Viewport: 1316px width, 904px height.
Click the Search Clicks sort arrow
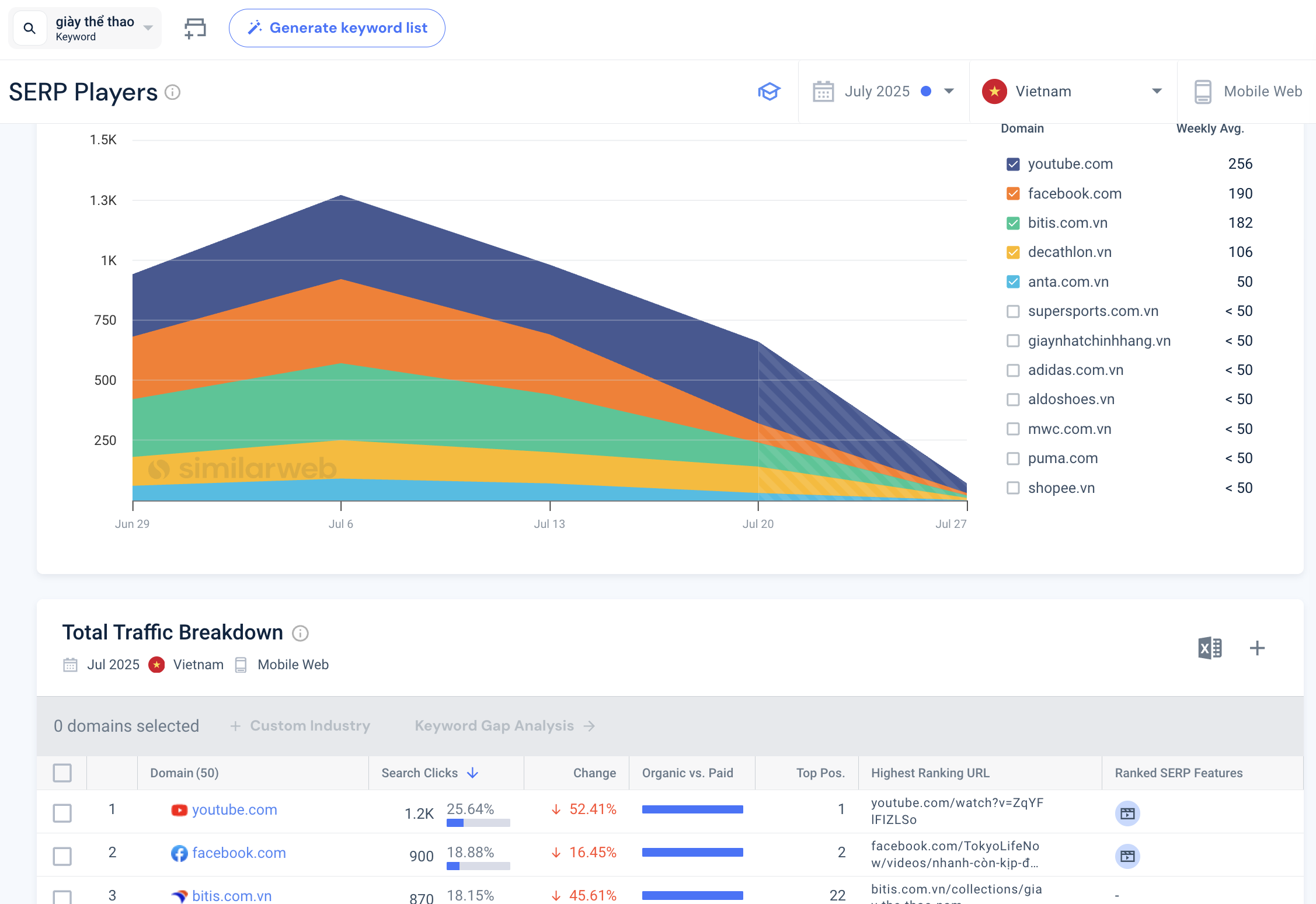pos(473,773)
